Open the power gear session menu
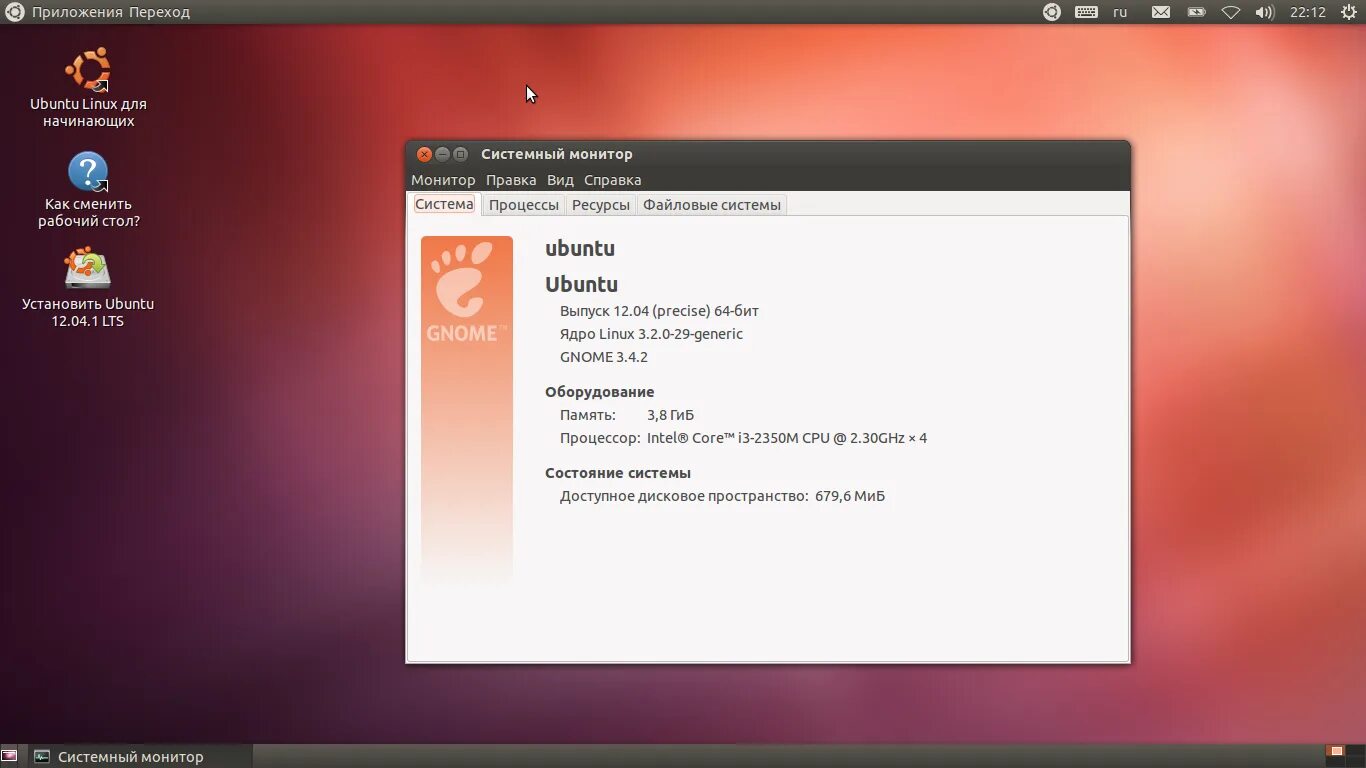Image resolution: width=1366 pixels, height=768 pixels. [x=1348, y=12]
